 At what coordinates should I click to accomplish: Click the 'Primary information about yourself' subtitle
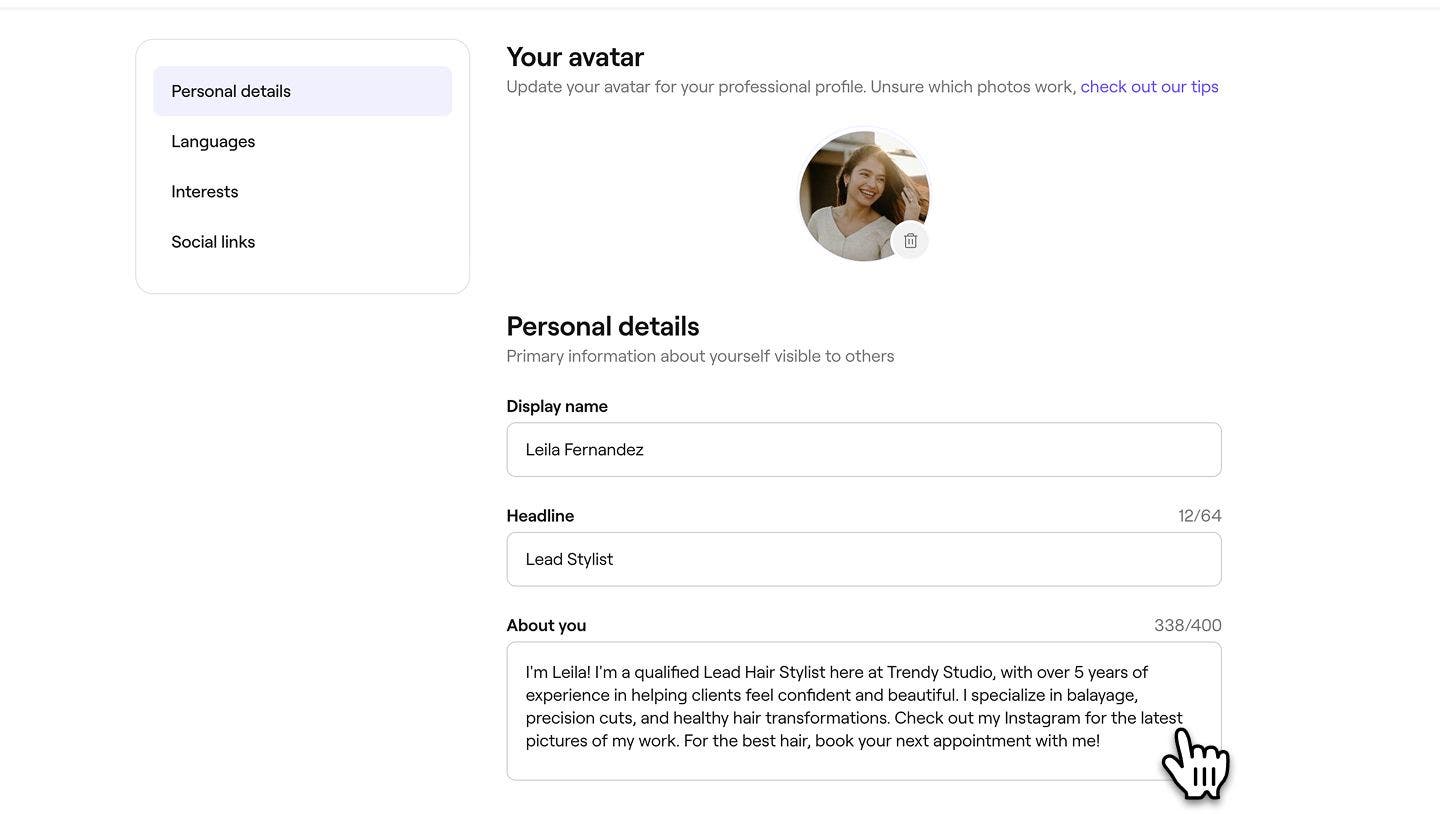[700, 356]
